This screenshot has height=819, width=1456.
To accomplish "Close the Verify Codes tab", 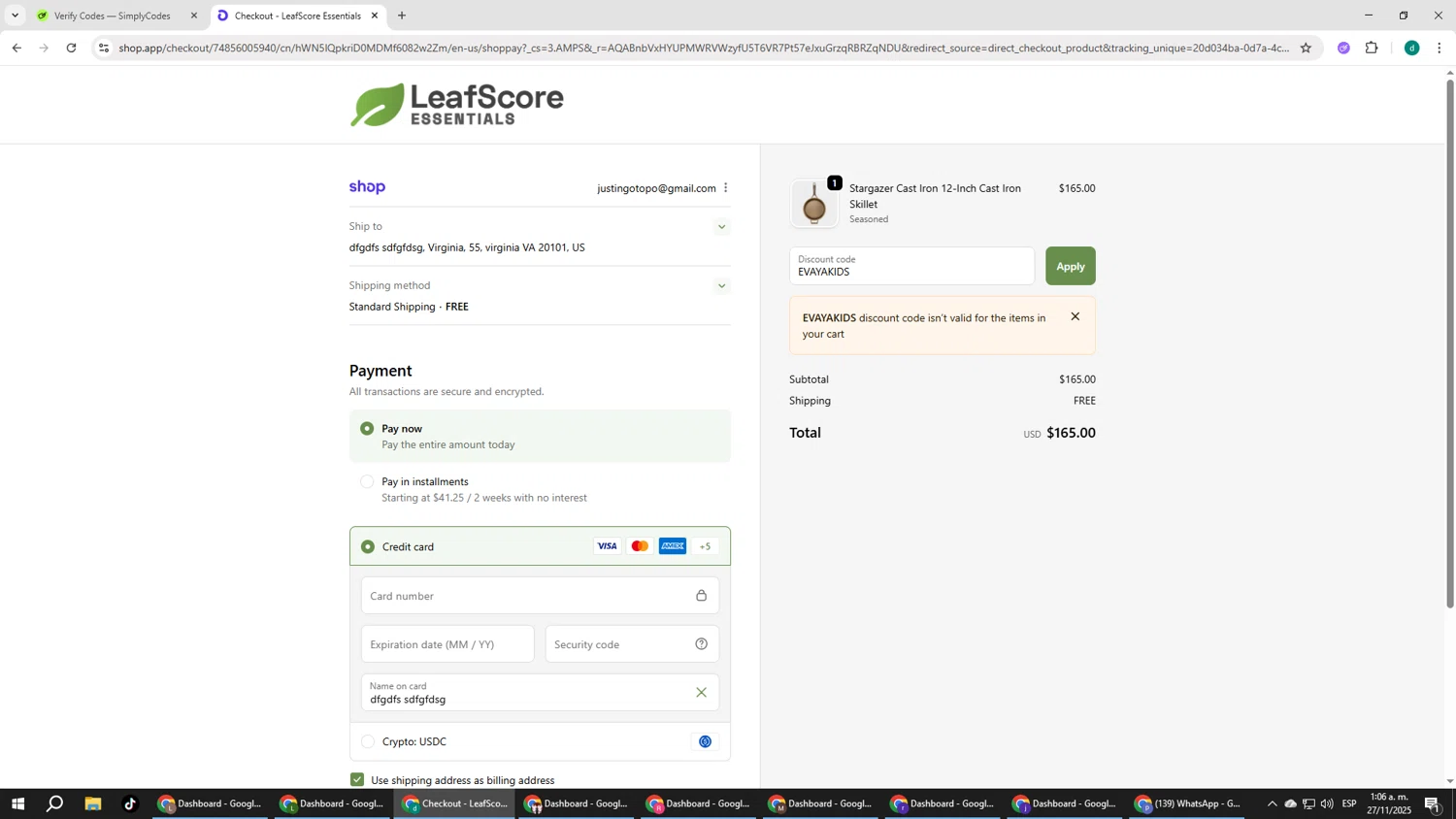I will (x=193, y=16).
